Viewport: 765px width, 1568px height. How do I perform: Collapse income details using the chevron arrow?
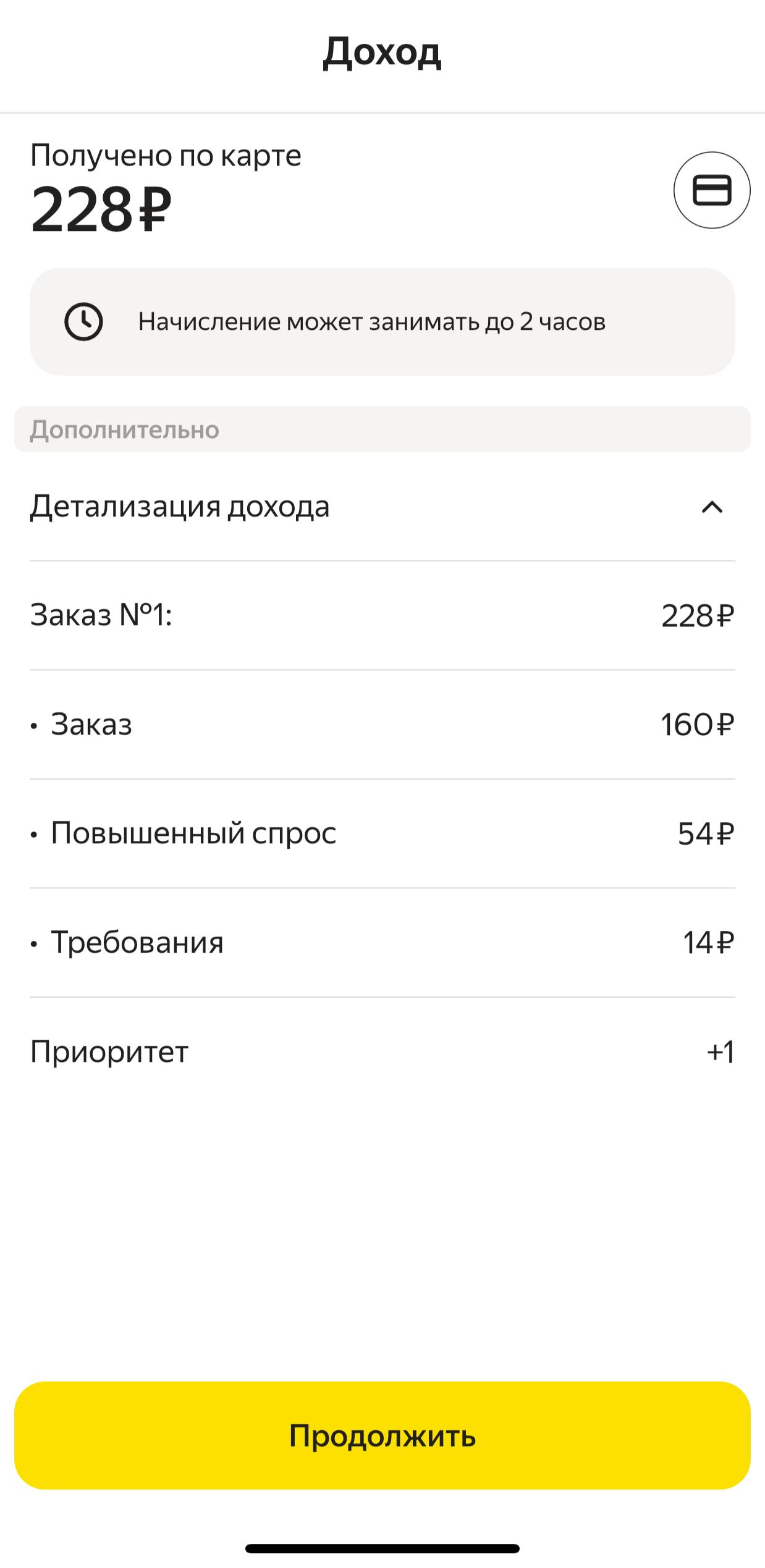click(x=712, y=507)
